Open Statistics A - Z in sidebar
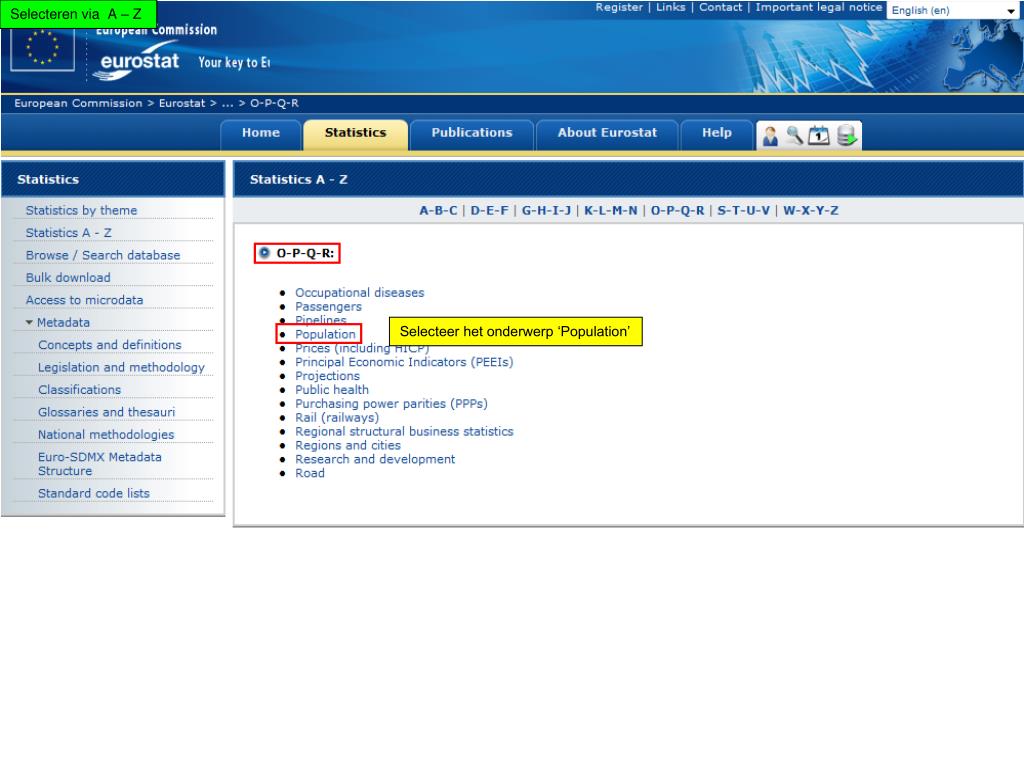 point(69,233)
